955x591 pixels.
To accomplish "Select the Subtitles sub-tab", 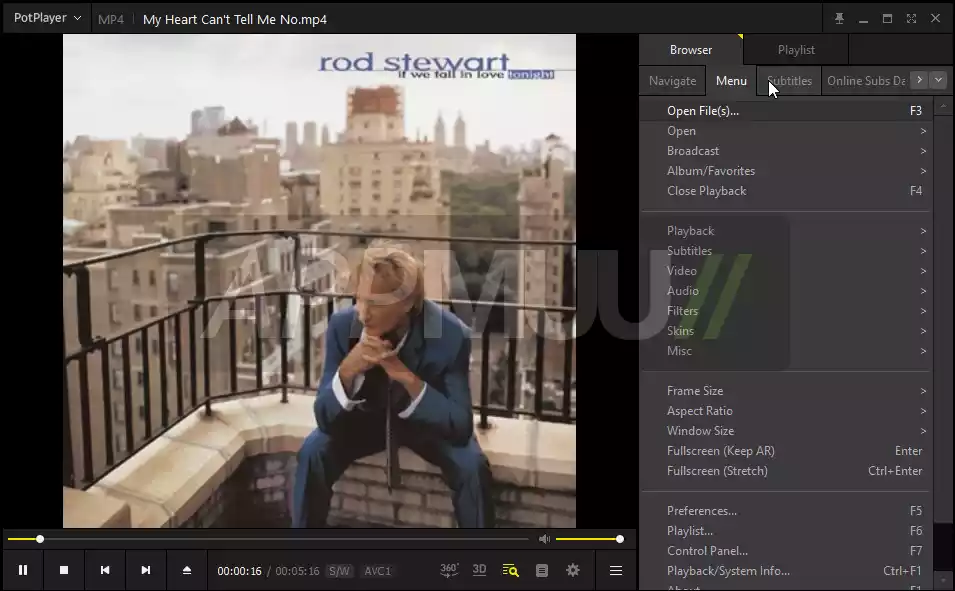I will 789,81.
